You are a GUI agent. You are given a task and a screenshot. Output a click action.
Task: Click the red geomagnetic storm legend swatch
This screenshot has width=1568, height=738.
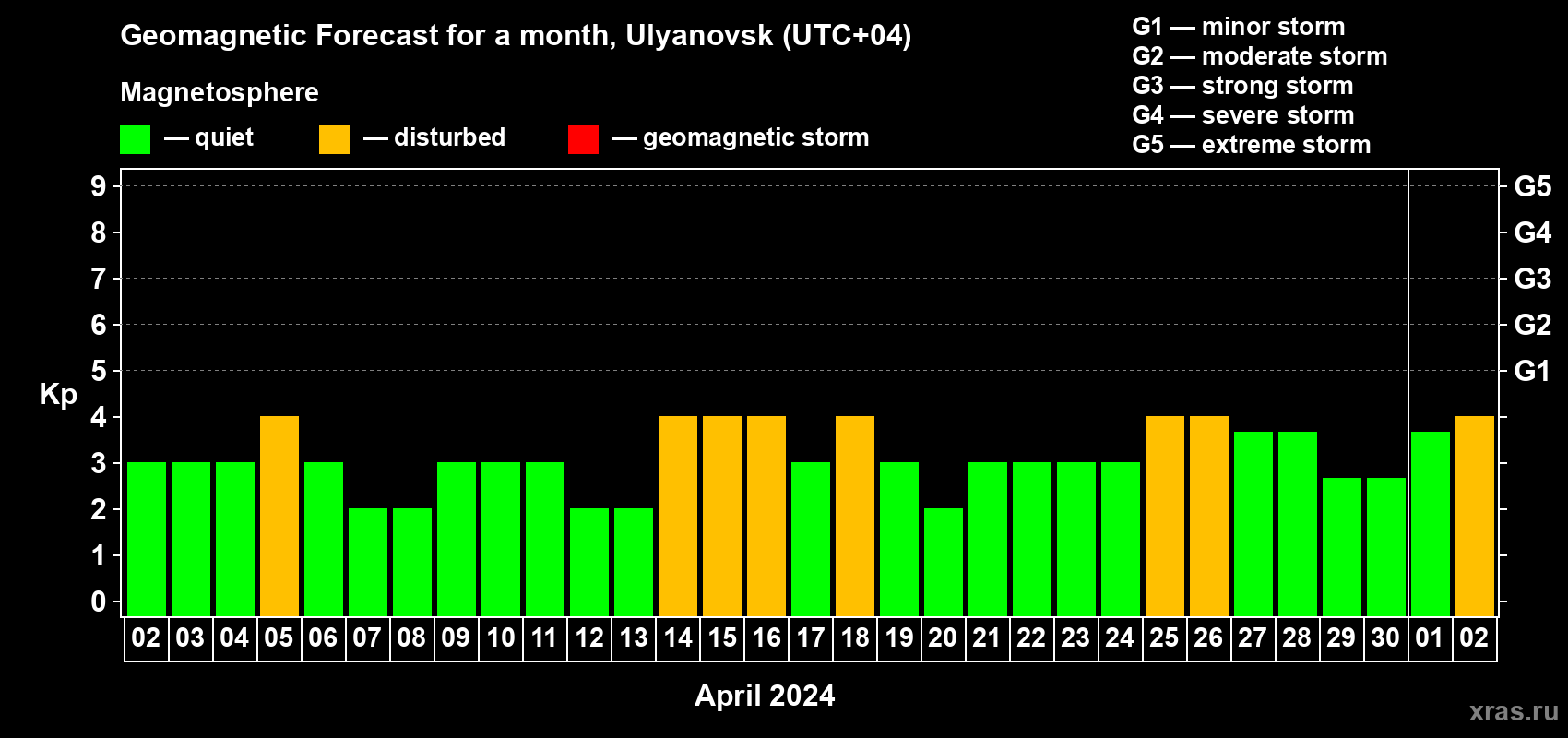coord(583,139)
